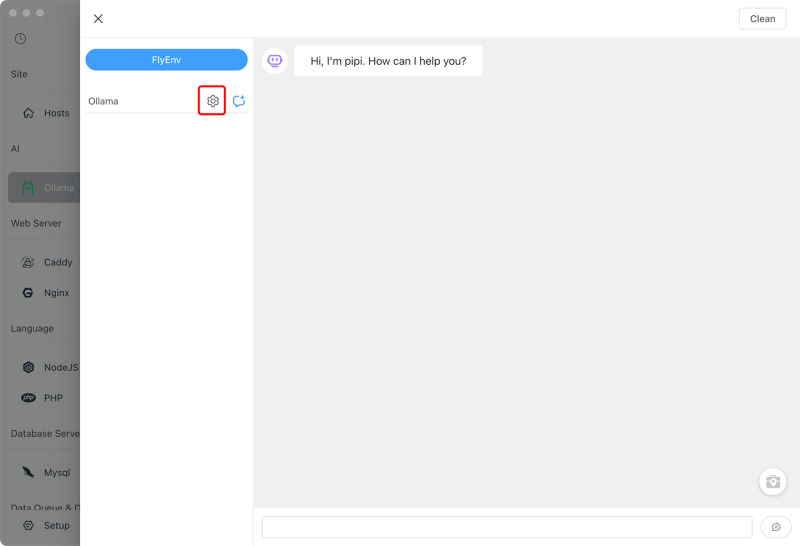Screen dimensions: 800x546
Task: Focus the chat message input field
Action: [507, 527]
